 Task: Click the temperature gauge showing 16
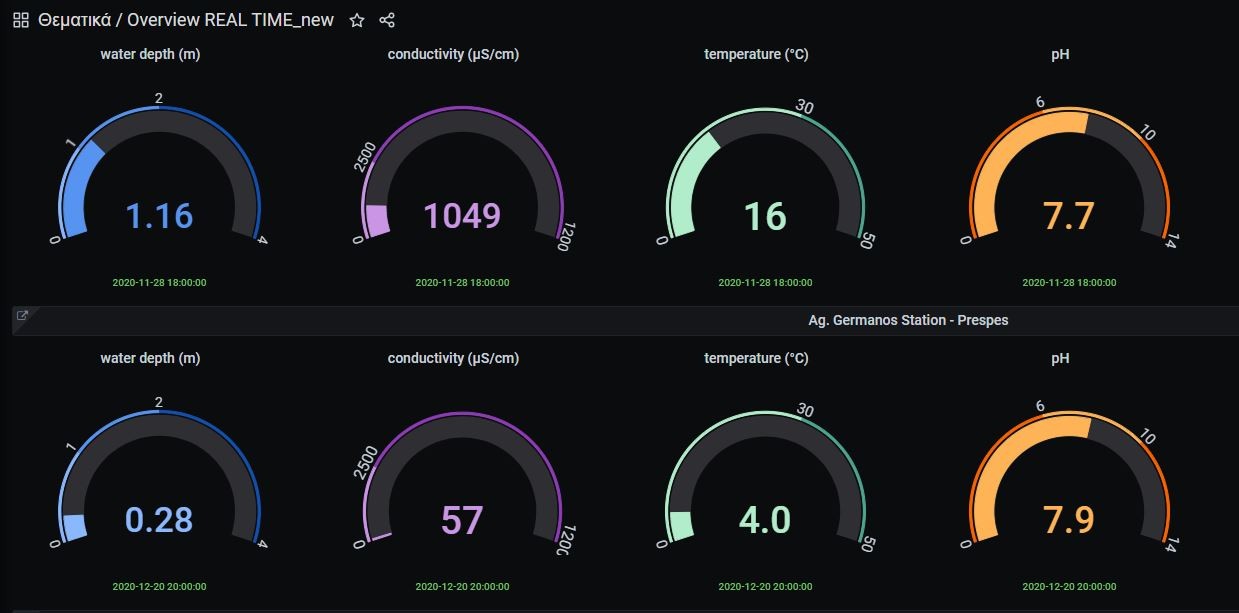click(x=764, y=215)
